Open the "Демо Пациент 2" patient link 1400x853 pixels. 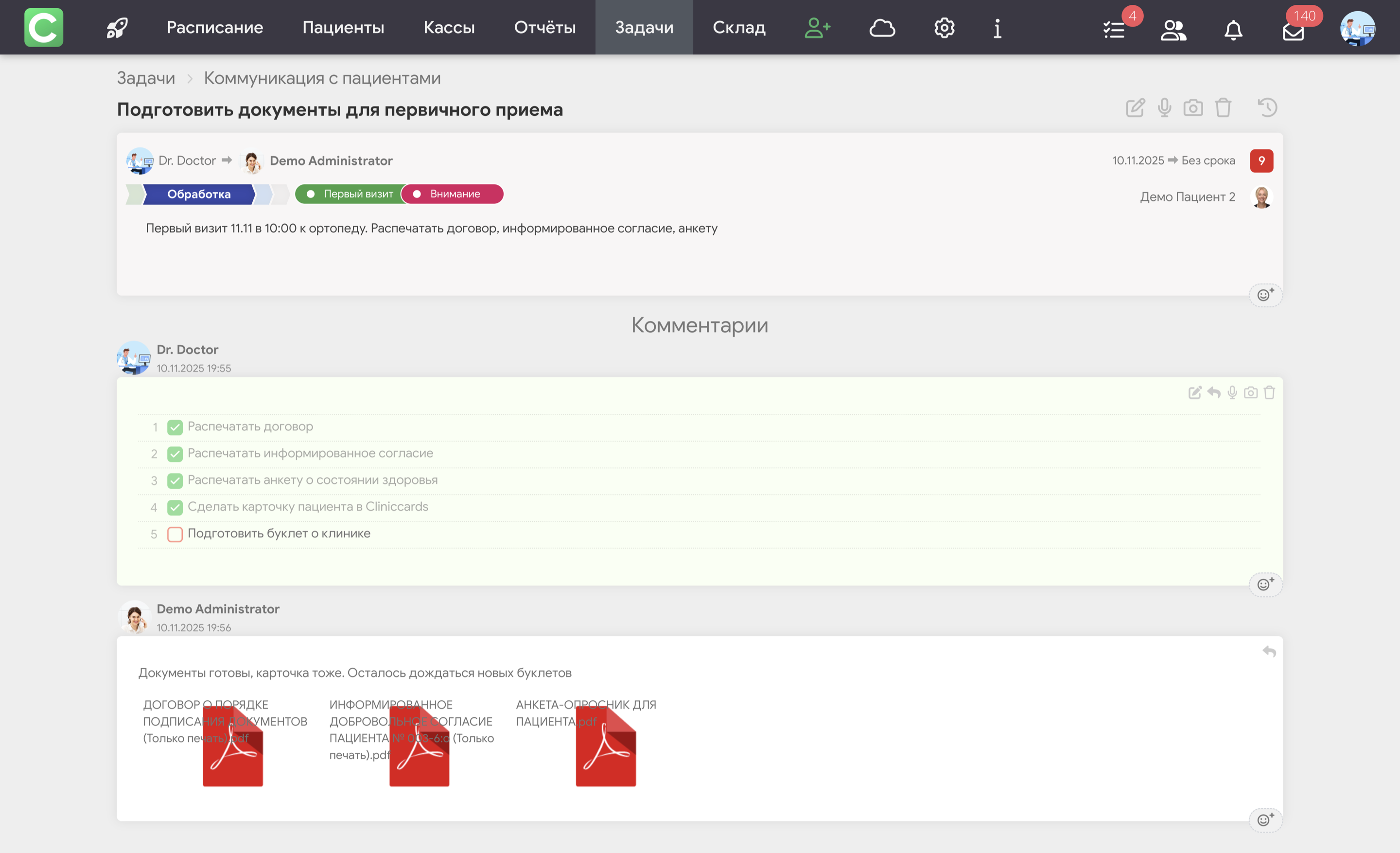[x=1187, y=197]
